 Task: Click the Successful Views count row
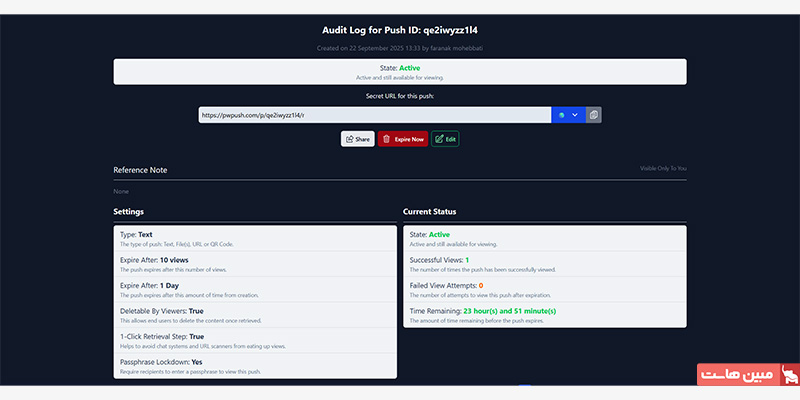(544, 263)
